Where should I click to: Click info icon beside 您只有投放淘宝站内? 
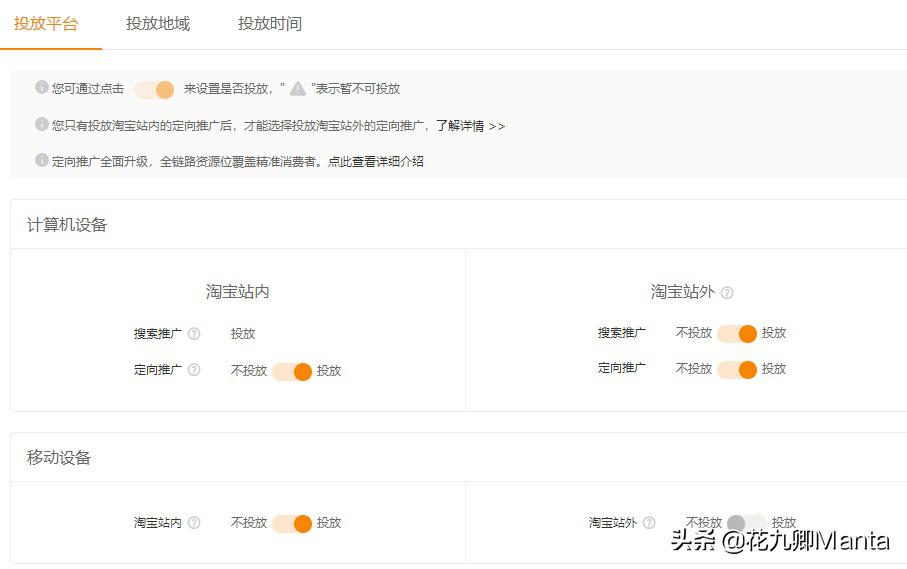click(42, 124)
